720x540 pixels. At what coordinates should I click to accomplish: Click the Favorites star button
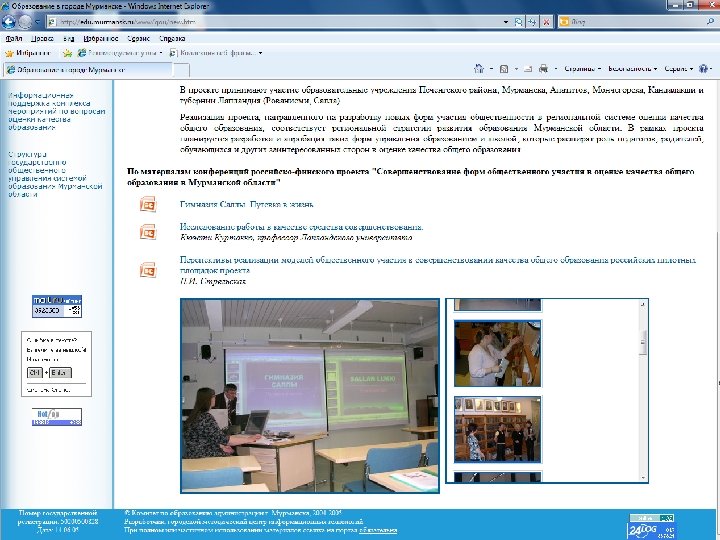pyautogui.click(x=28, y=53)
